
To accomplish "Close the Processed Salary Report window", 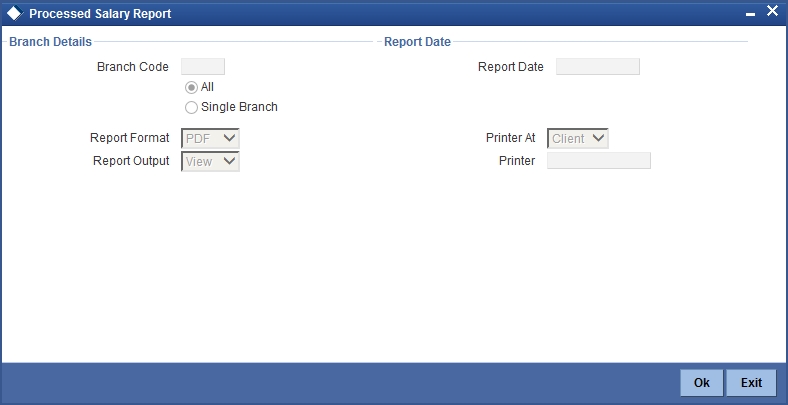I will pyautogui.click(x=772, y=11).
